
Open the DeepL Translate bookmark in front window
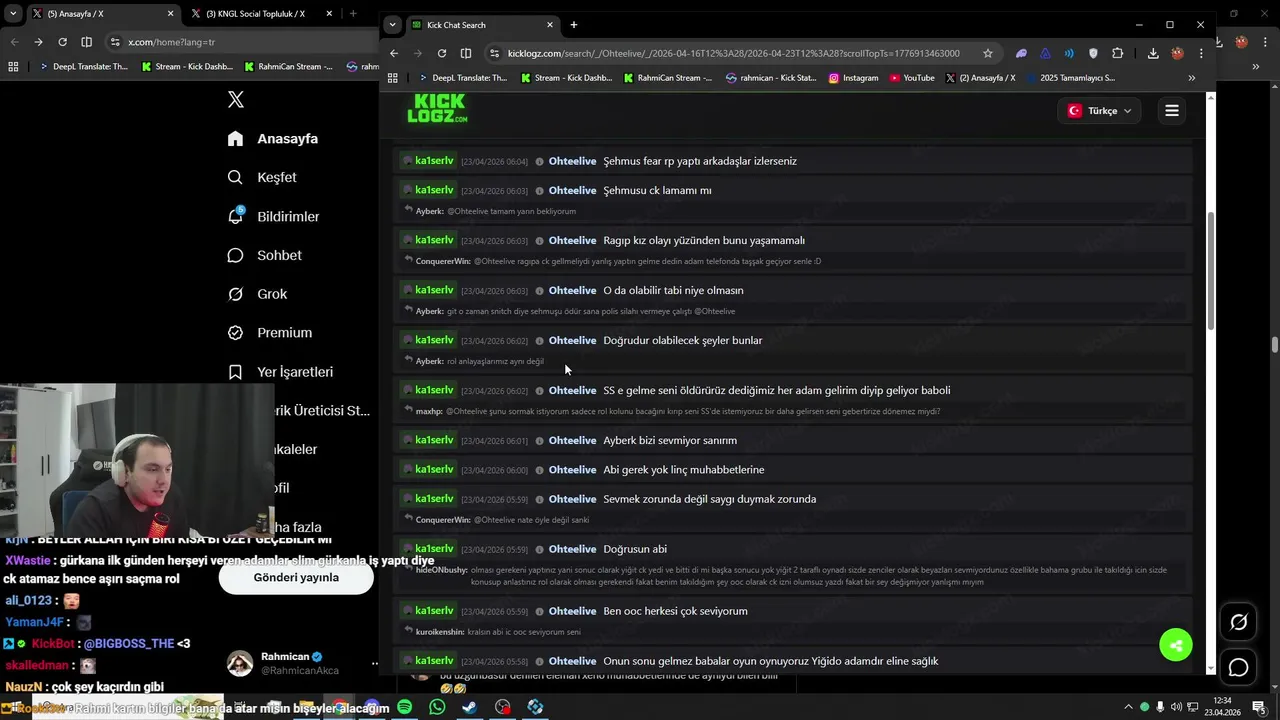coord(462,78)
